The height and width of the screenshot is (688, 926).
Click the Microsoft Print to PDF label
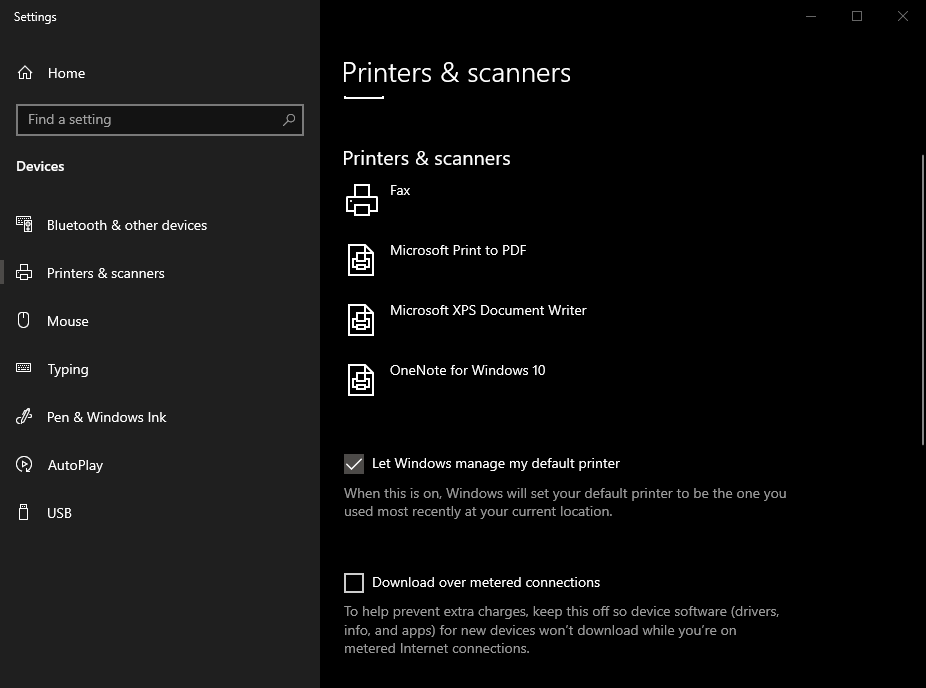pos(458,250)
